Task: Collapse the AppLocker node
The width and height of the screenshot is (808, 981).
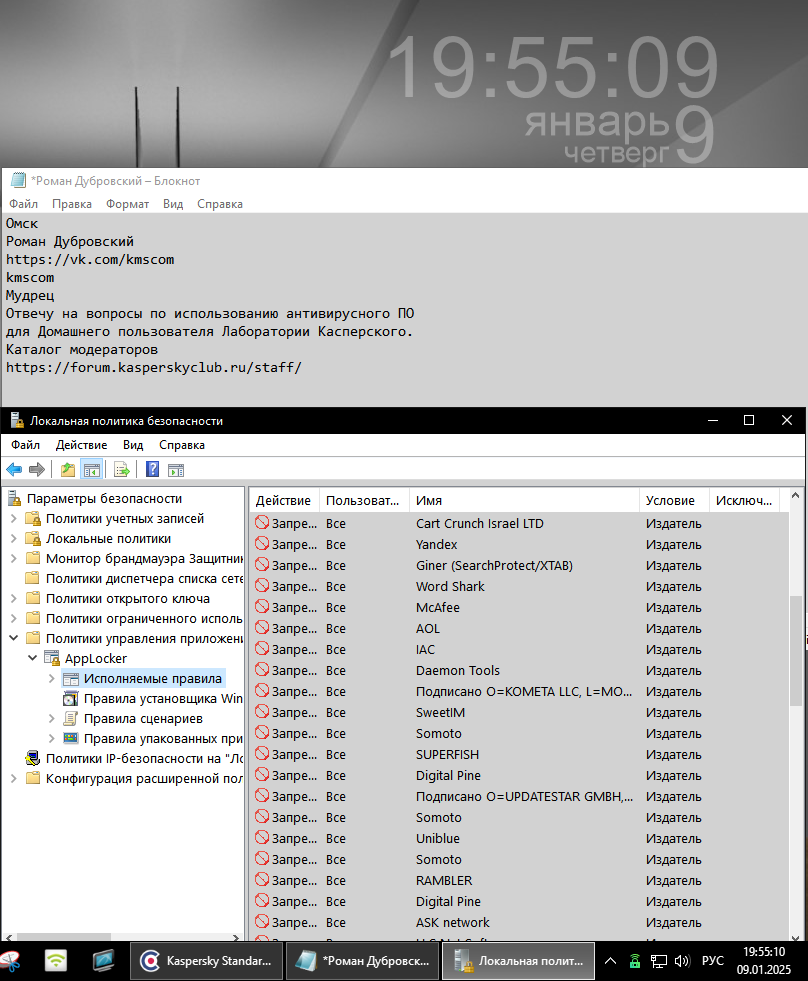Action: [x=33, y=658]
